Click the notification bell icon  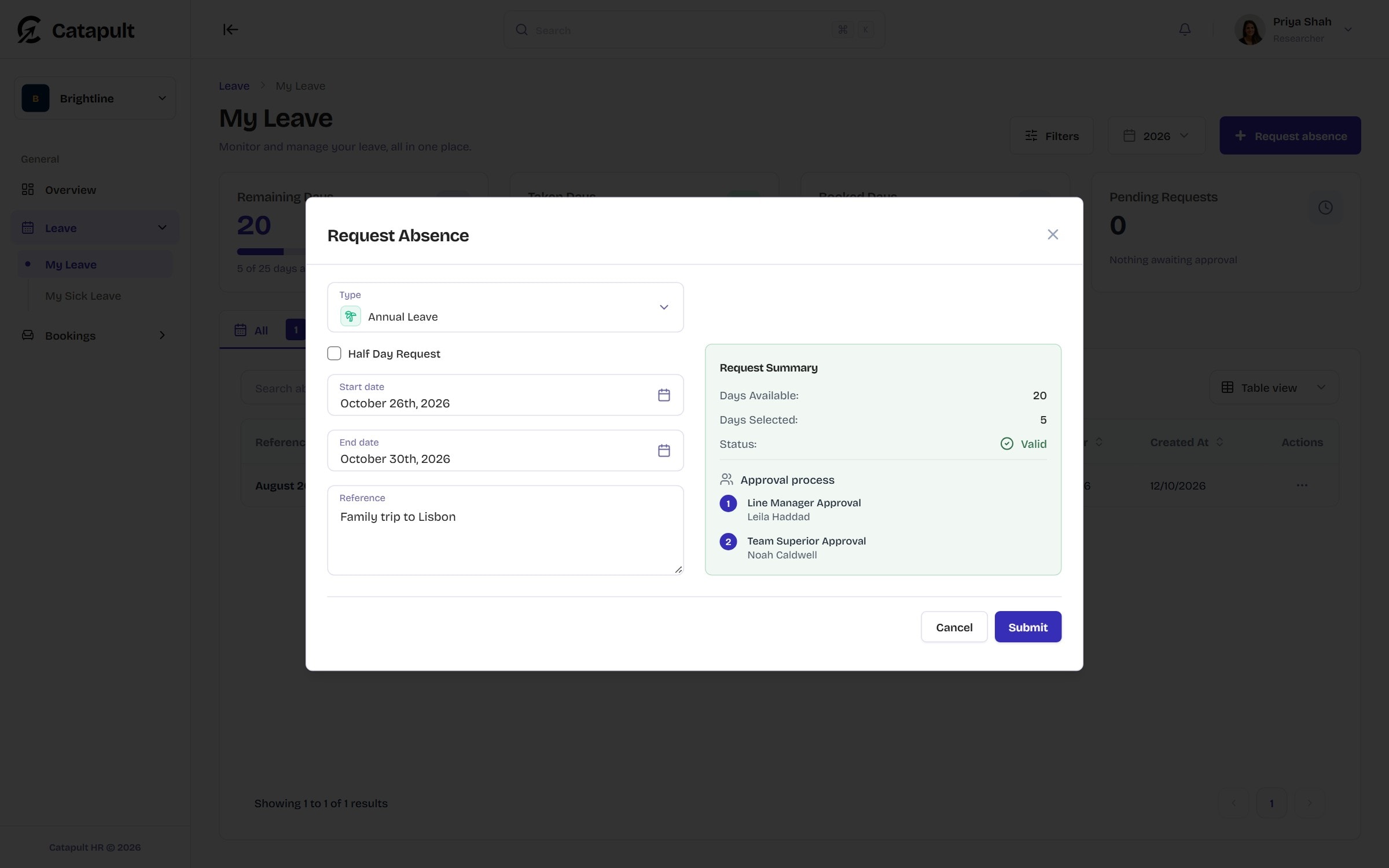coord(1185,30)
